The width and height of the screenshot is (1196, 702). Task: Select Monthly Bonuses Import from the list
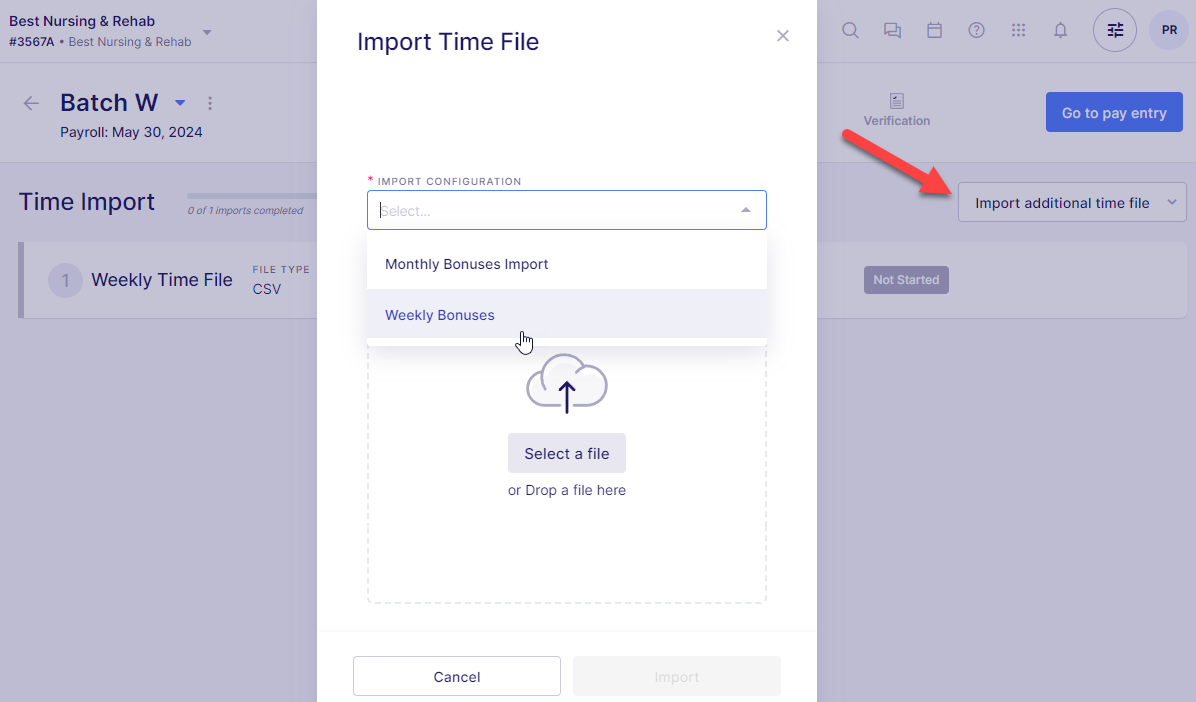coord(466,264)
